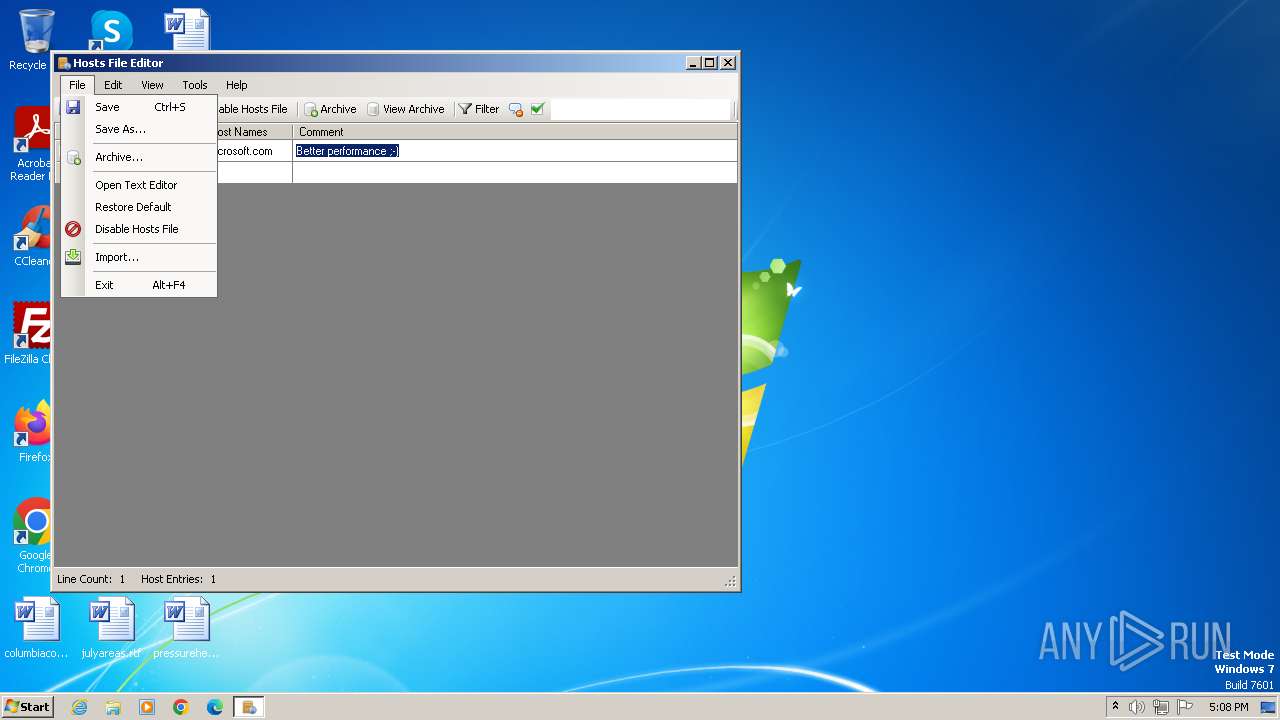Image resolution: width=1280 pixels, height=720 pixels.
Task: Click the green checkmark toolbar icon
Action: tap(537, 109)
